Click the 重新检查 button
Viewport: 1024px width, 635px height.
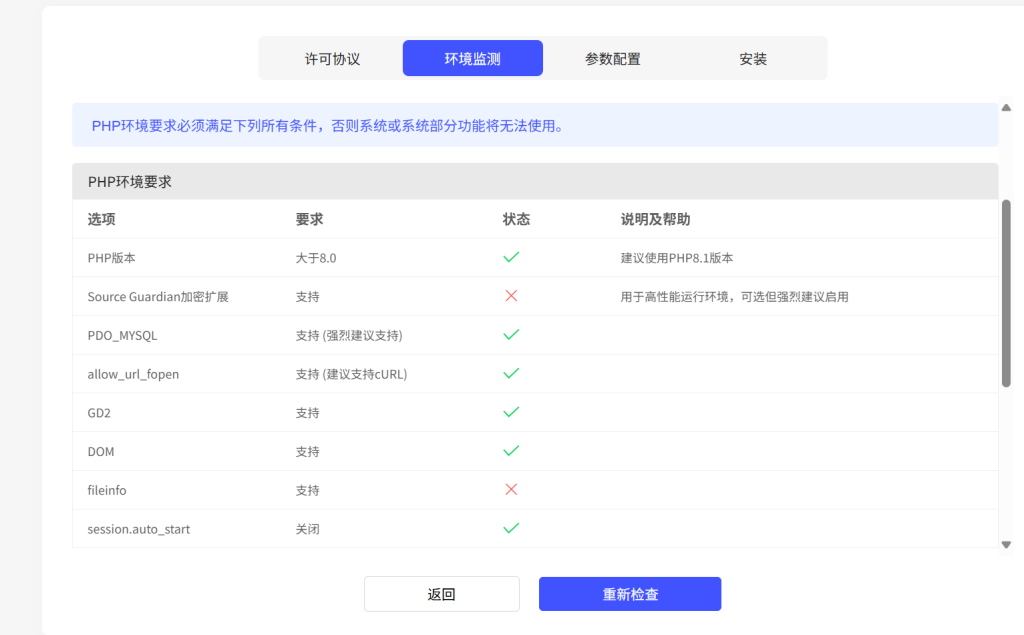click(630, 594)
